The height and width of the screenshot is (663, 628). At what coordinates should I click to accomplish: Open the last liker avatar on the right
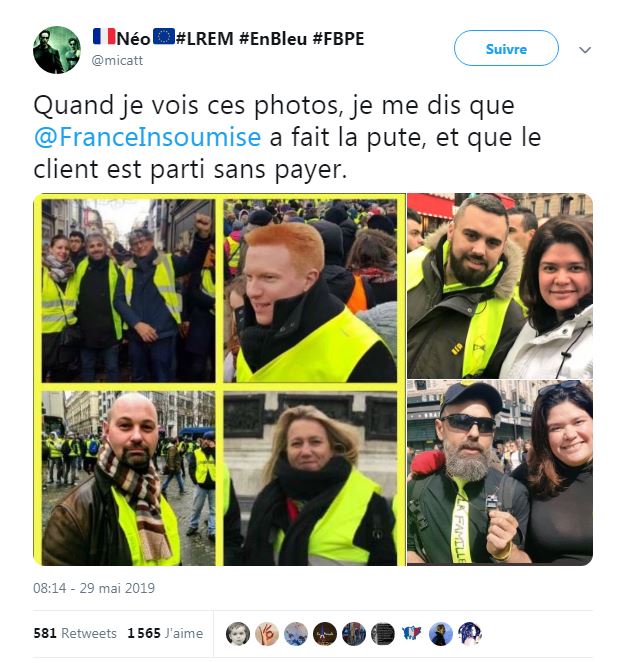[470, 634]
